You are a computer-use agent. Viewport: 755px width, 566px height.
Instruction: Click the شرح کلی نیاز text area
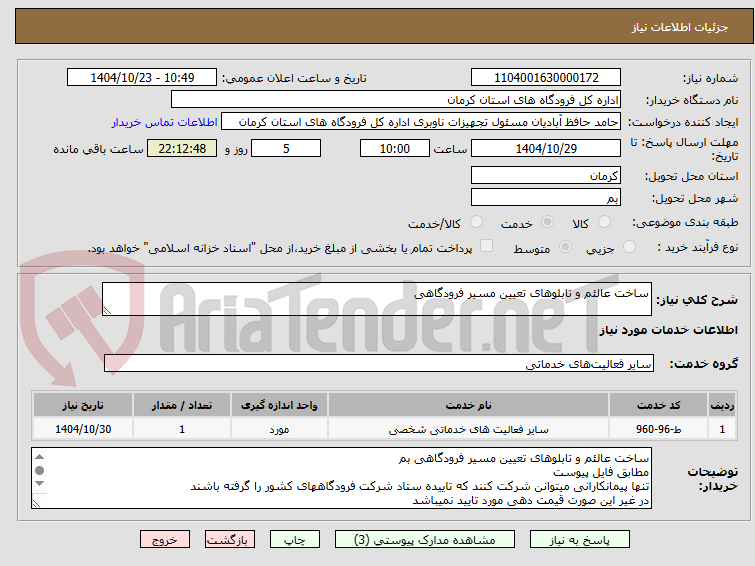click(377, 299)
